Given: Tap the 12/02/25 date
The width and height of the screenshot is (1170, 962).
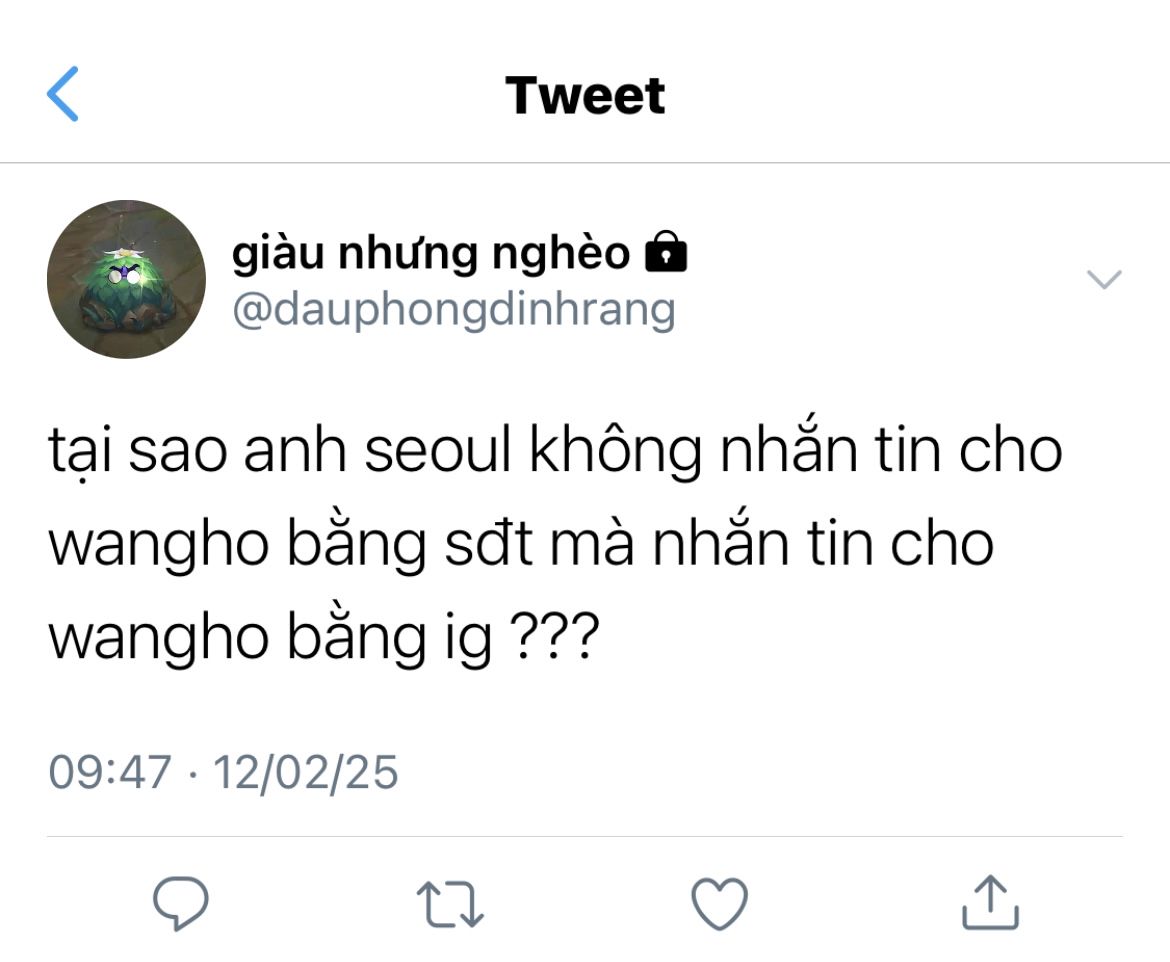Looking at the screenshot, I should point(306,772).
